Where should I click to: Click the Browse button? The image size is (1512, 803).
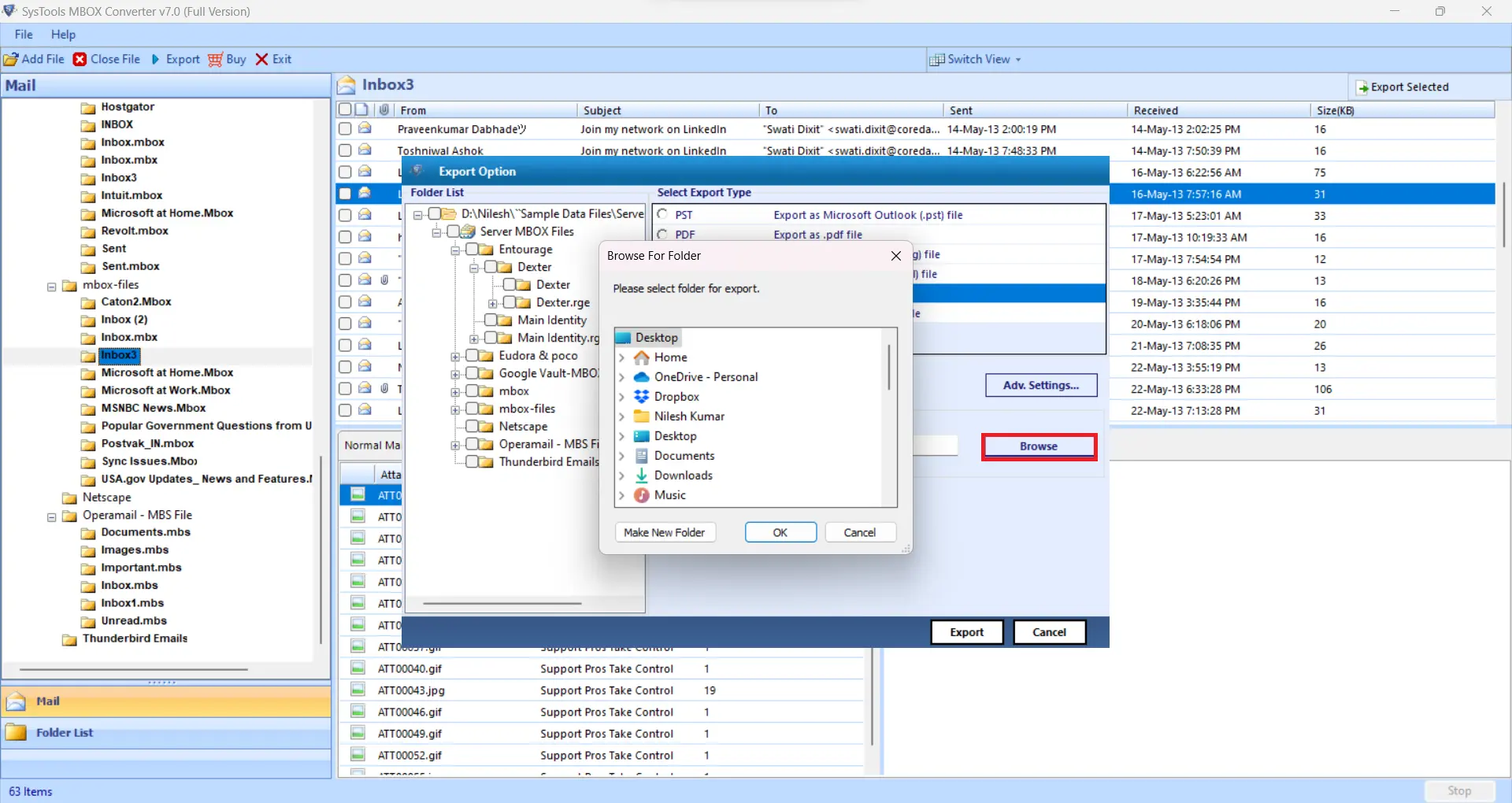(x=1039, y=446)
